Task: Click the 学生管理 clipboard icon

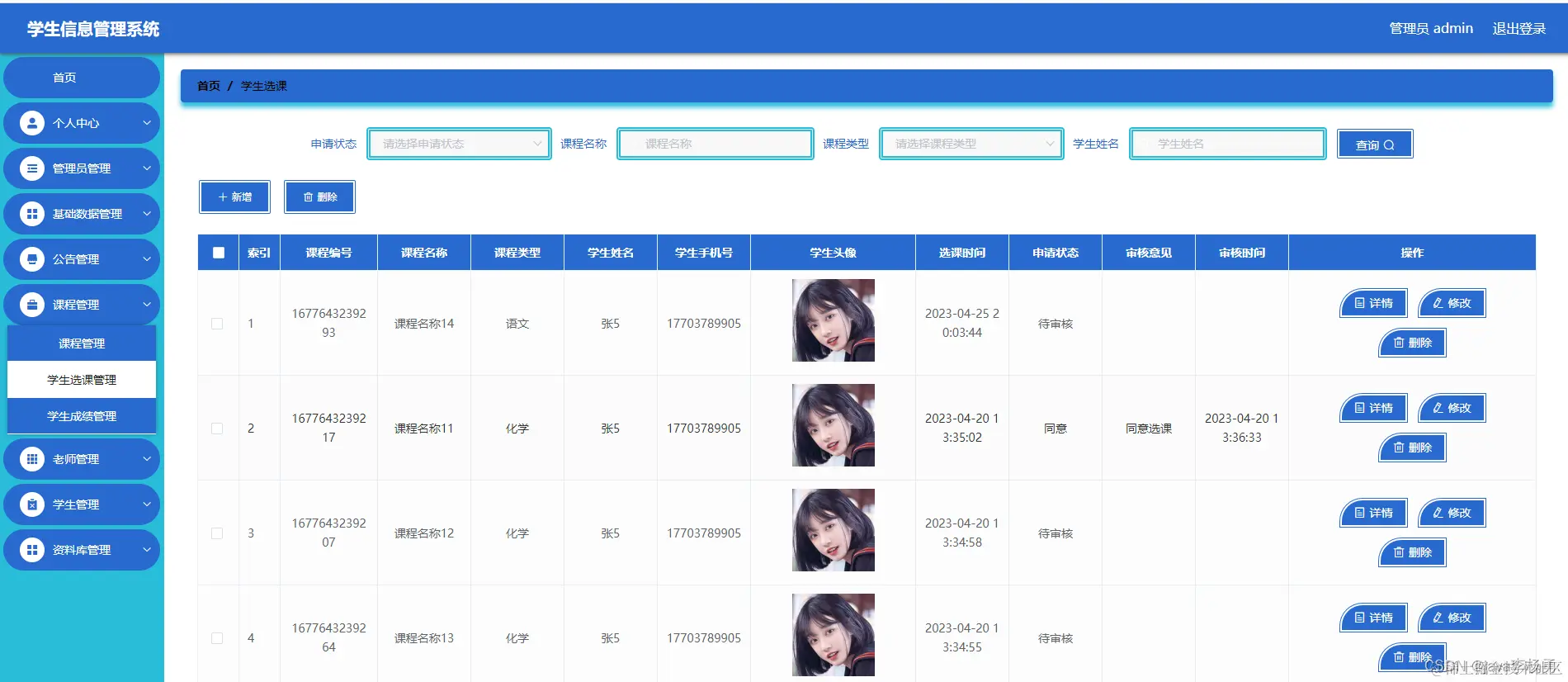Action: (x=32, y=504)
